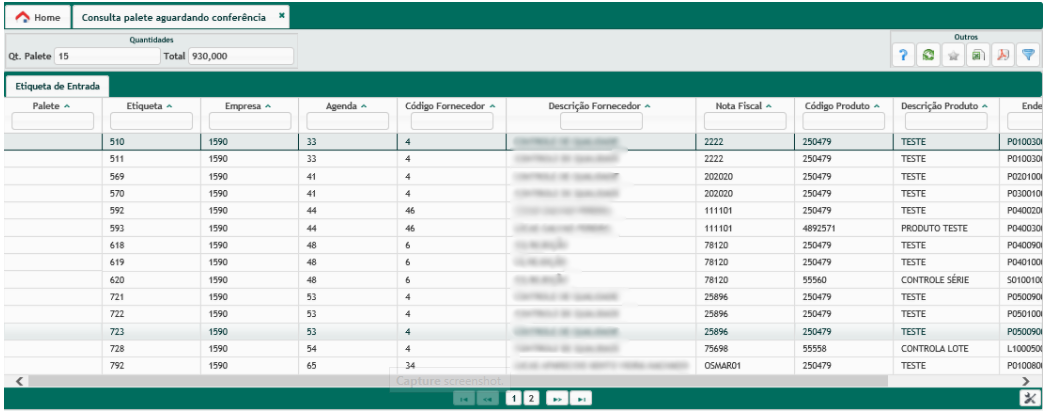Sort by Descrição Produto column header
This screenshot has height=411, width=1046.
(x=945, y=105)
